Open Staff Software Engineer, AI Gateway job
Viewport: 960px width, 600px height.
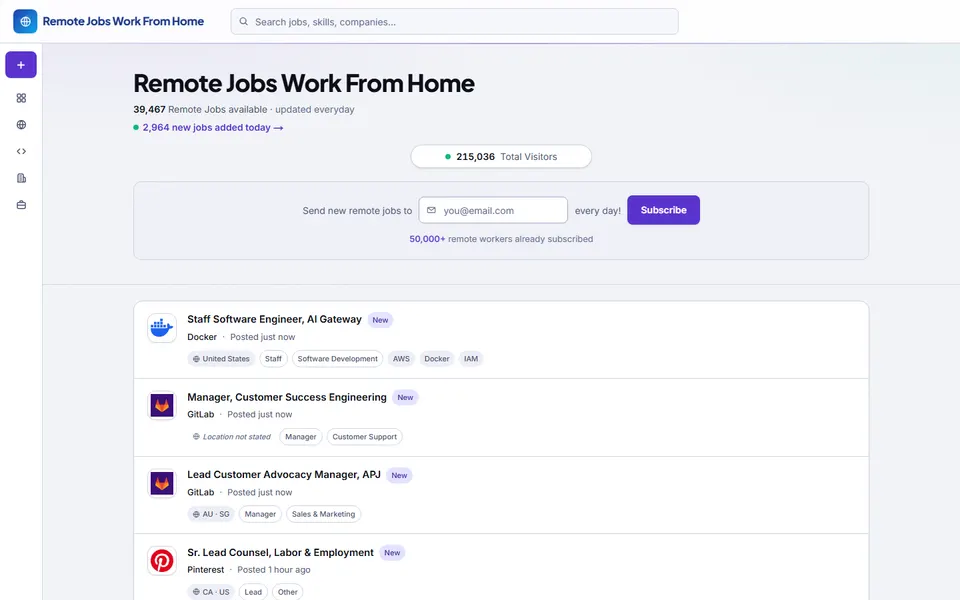tap(274, 319)
